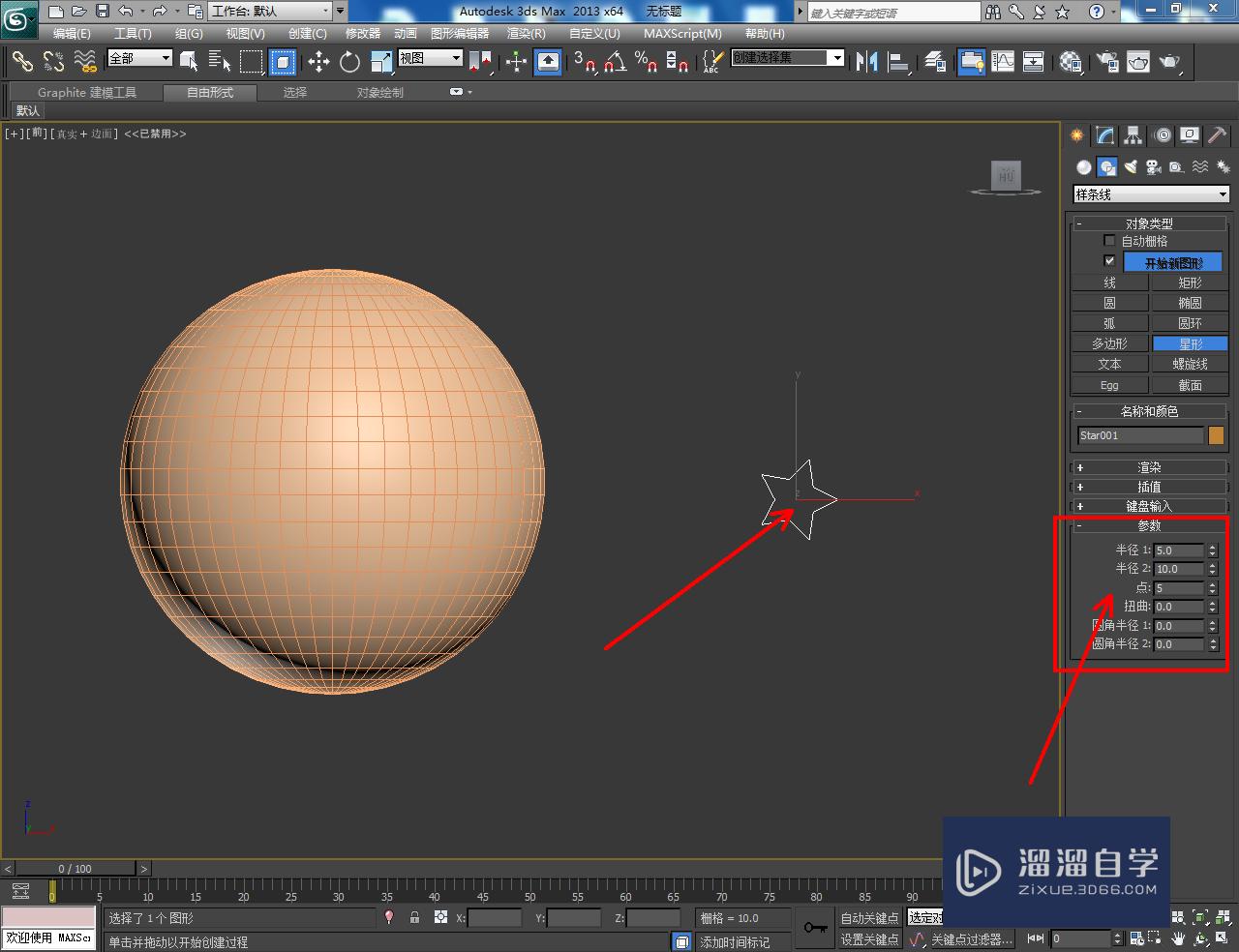
Task: Activate the Select and Rotate tool
Action: pos(349,62)
